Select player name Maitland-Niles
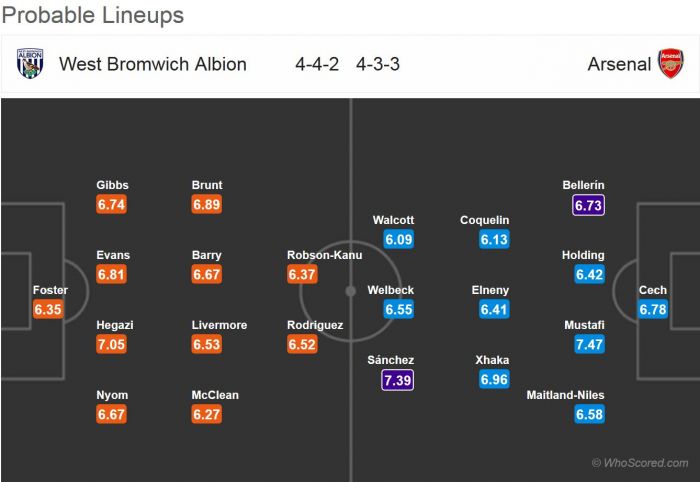Viewport: 700px width, 482px height. pyautogui.click(x=566, y=395)
